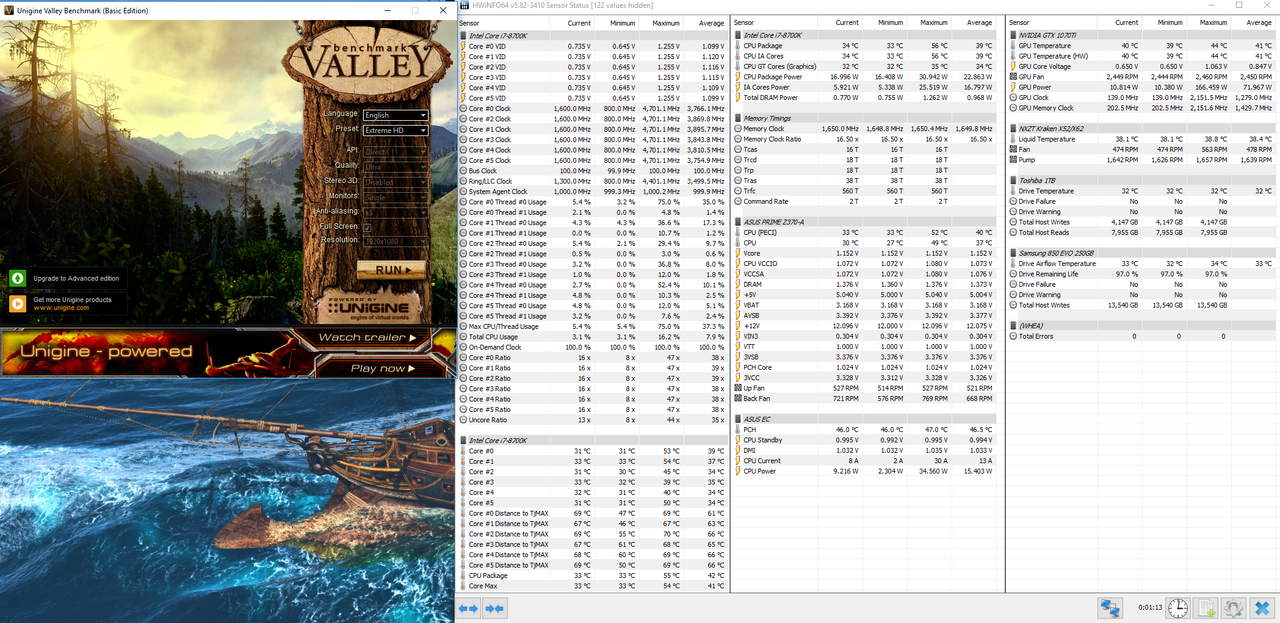Click the ASUS PRIME Z370-A group header

[x=865, y=222]
